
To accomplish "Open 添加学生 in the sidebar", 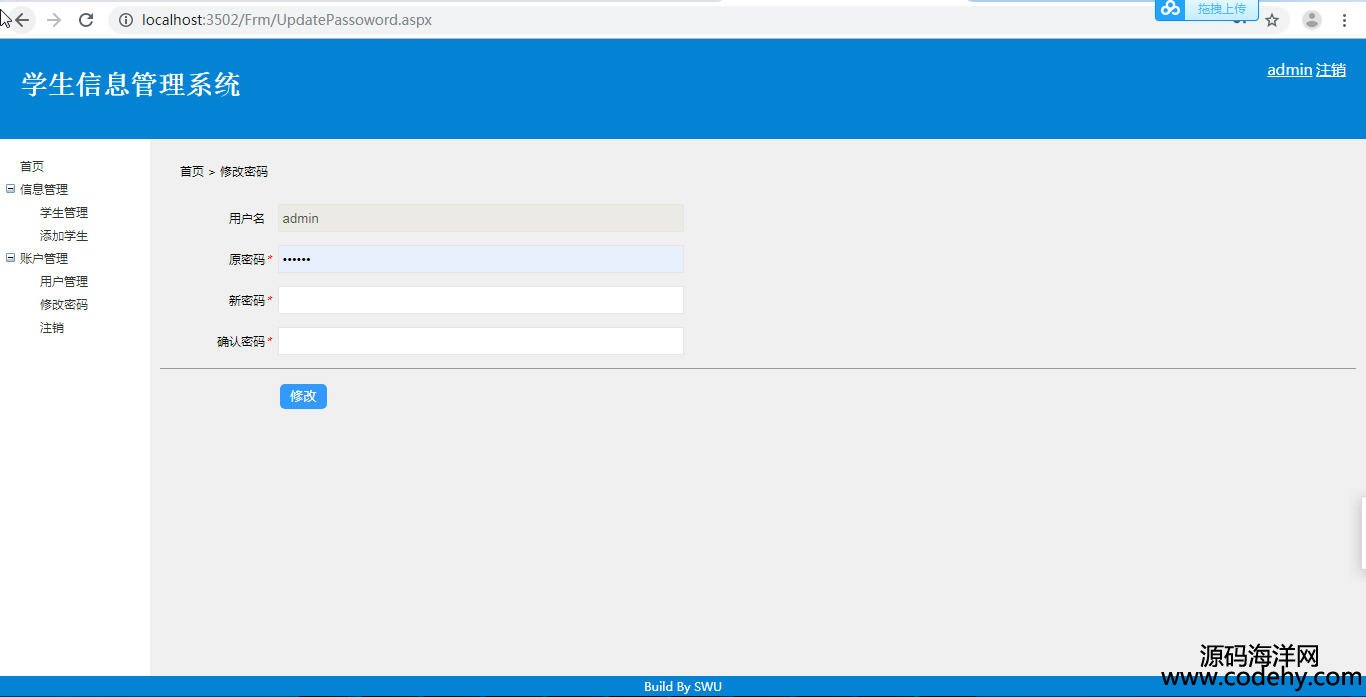I will pyautogui.click(x=64, y=236).
